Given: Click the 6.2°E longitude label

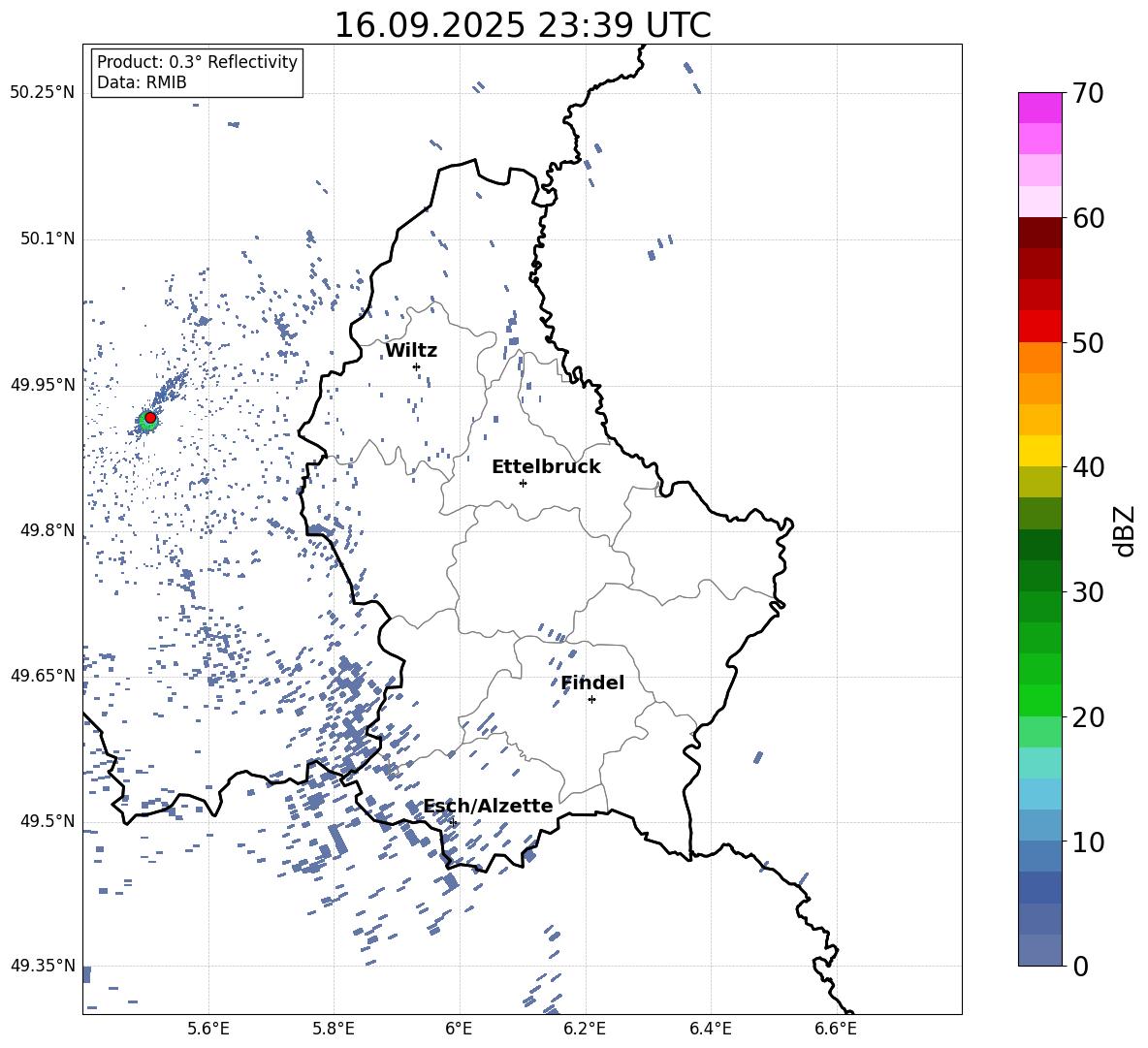Looking at the screenshot, I should (x=585, y=1029).
